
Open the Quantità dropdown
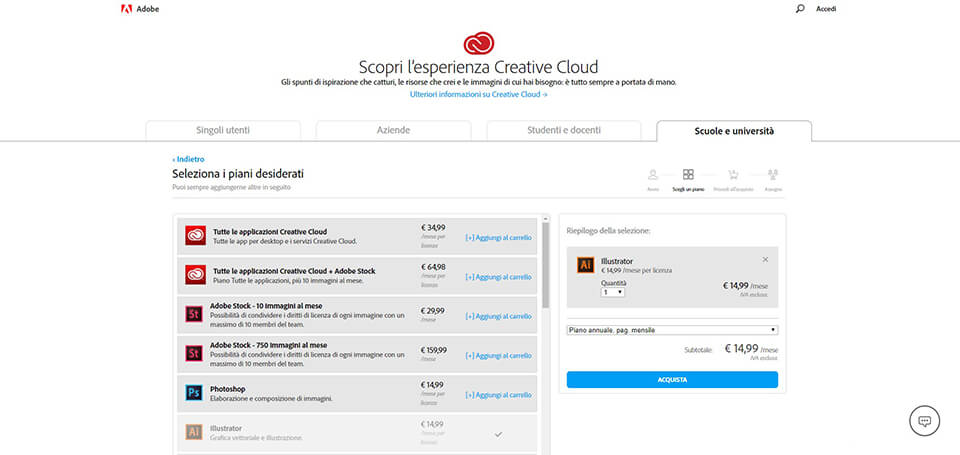613,293
